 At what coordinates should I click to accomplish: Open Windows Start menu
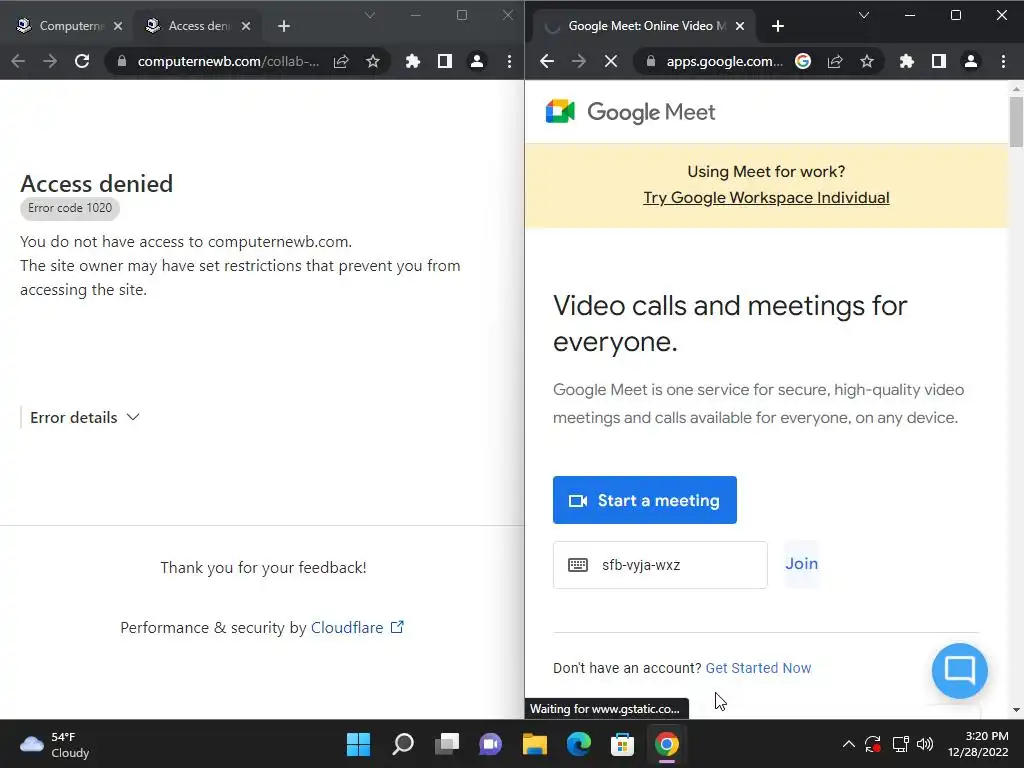358,744
